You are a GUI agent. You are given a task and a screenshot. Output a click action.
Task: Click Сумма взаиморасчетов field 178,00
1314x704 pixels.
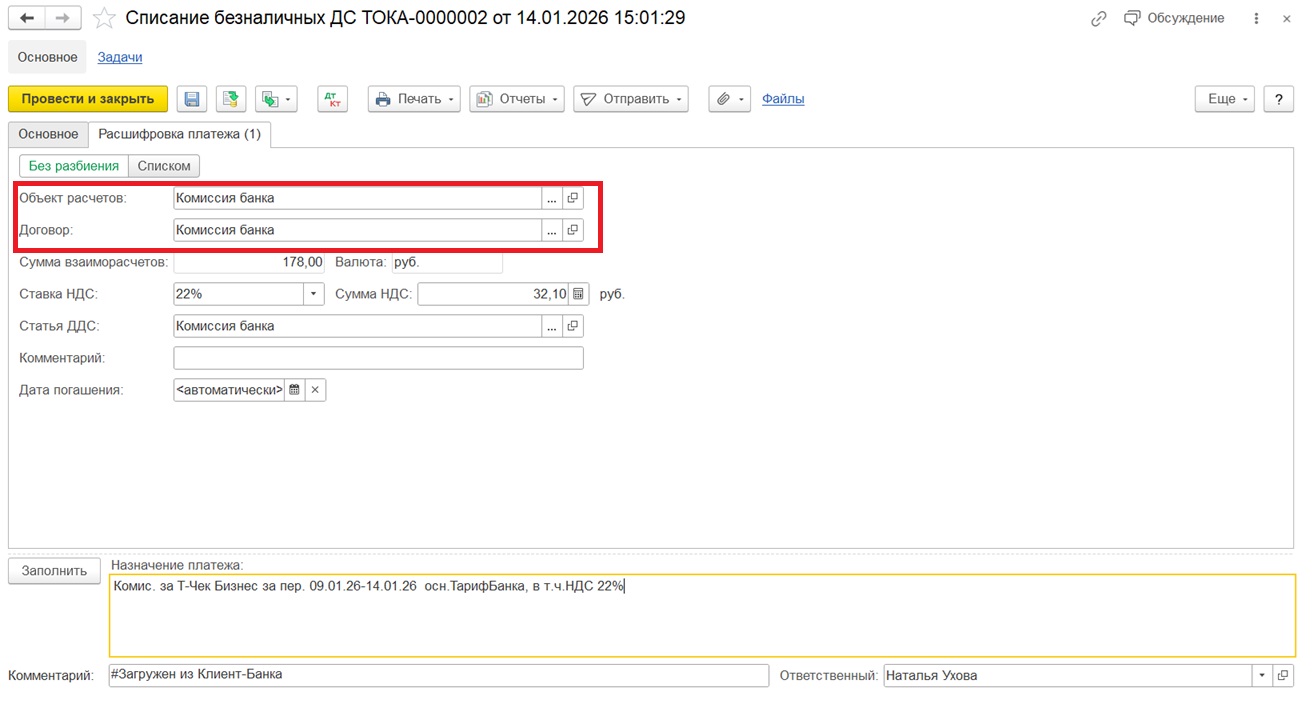pos(250,262)
